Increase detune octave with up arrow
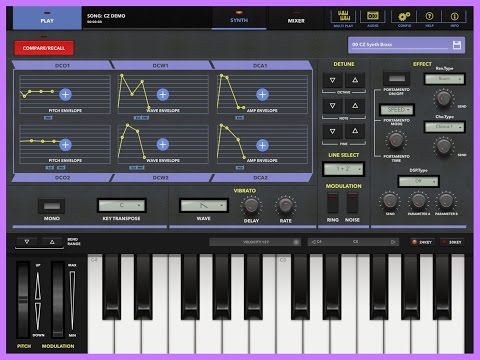480x360 pixels. point(355,80)
